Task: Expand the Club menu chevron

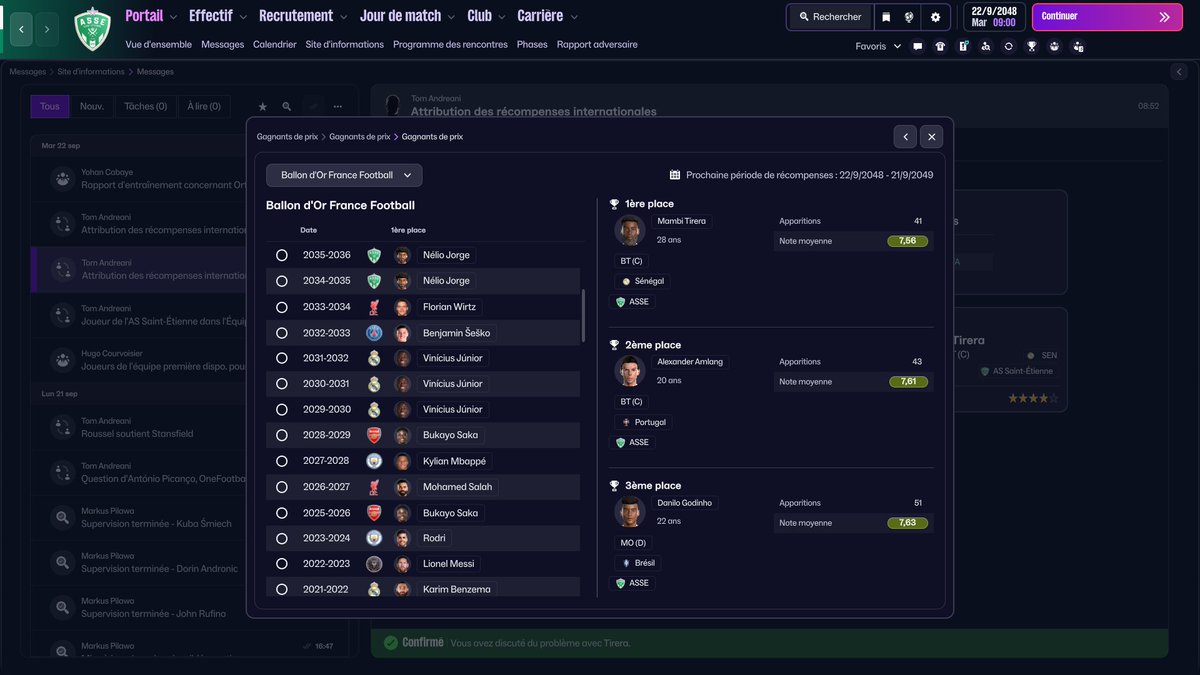Action: (502, 17)
